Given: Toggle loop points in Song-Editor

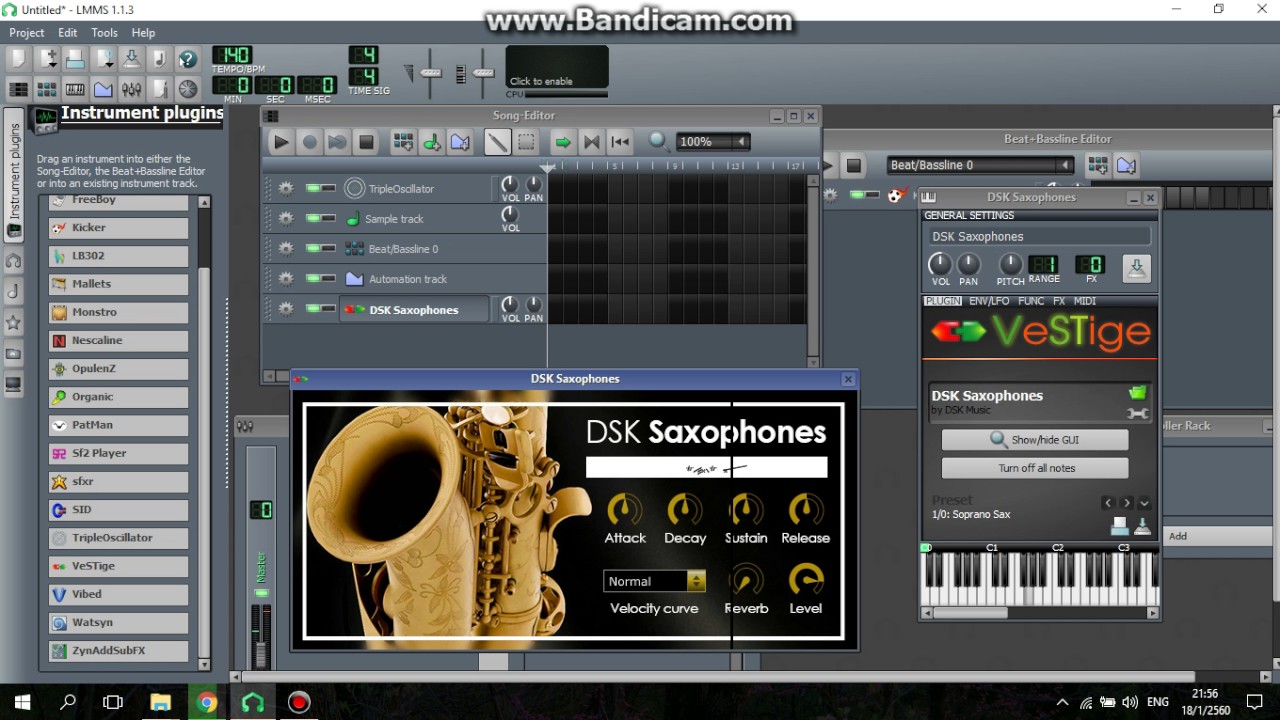Looking at the screenshot, I should tap(591, 142).
